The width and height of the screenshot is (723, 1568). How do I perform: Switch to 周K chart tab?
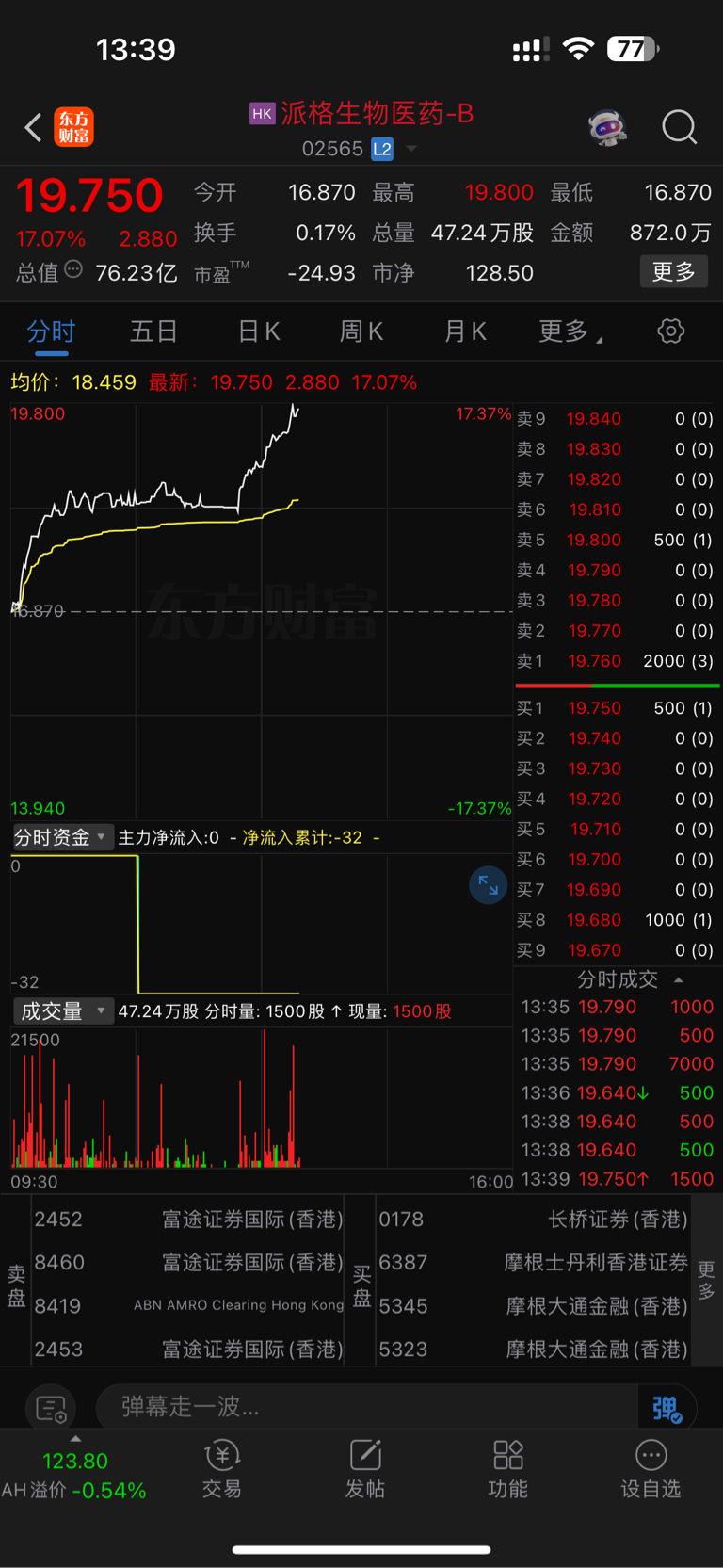coord(361,331)
